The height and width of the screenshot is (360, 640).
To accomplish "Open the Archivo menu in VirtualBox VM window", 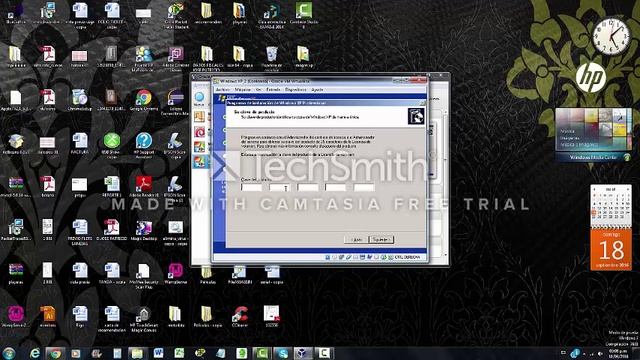I will click(222, 89).
